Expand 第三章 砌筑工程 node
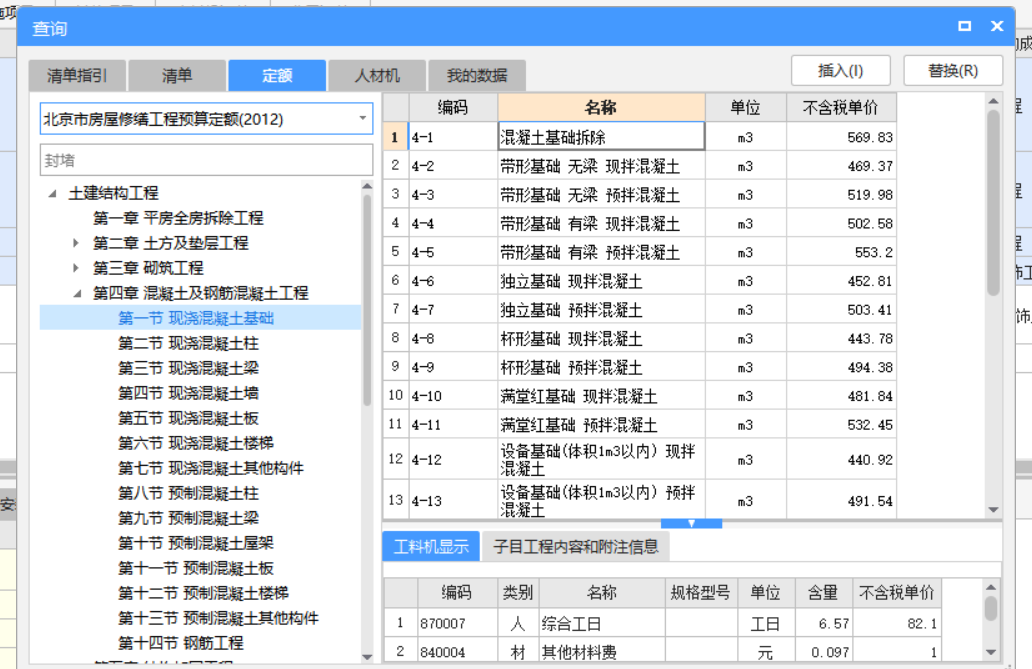The height and width of the screenshot is (669, 1032). point(76,268)
